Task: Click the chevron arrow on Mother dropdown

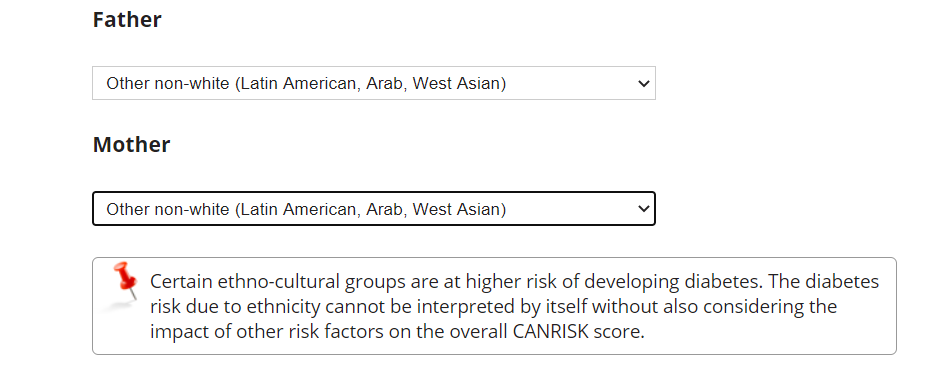Action: (x=644, y=209)
